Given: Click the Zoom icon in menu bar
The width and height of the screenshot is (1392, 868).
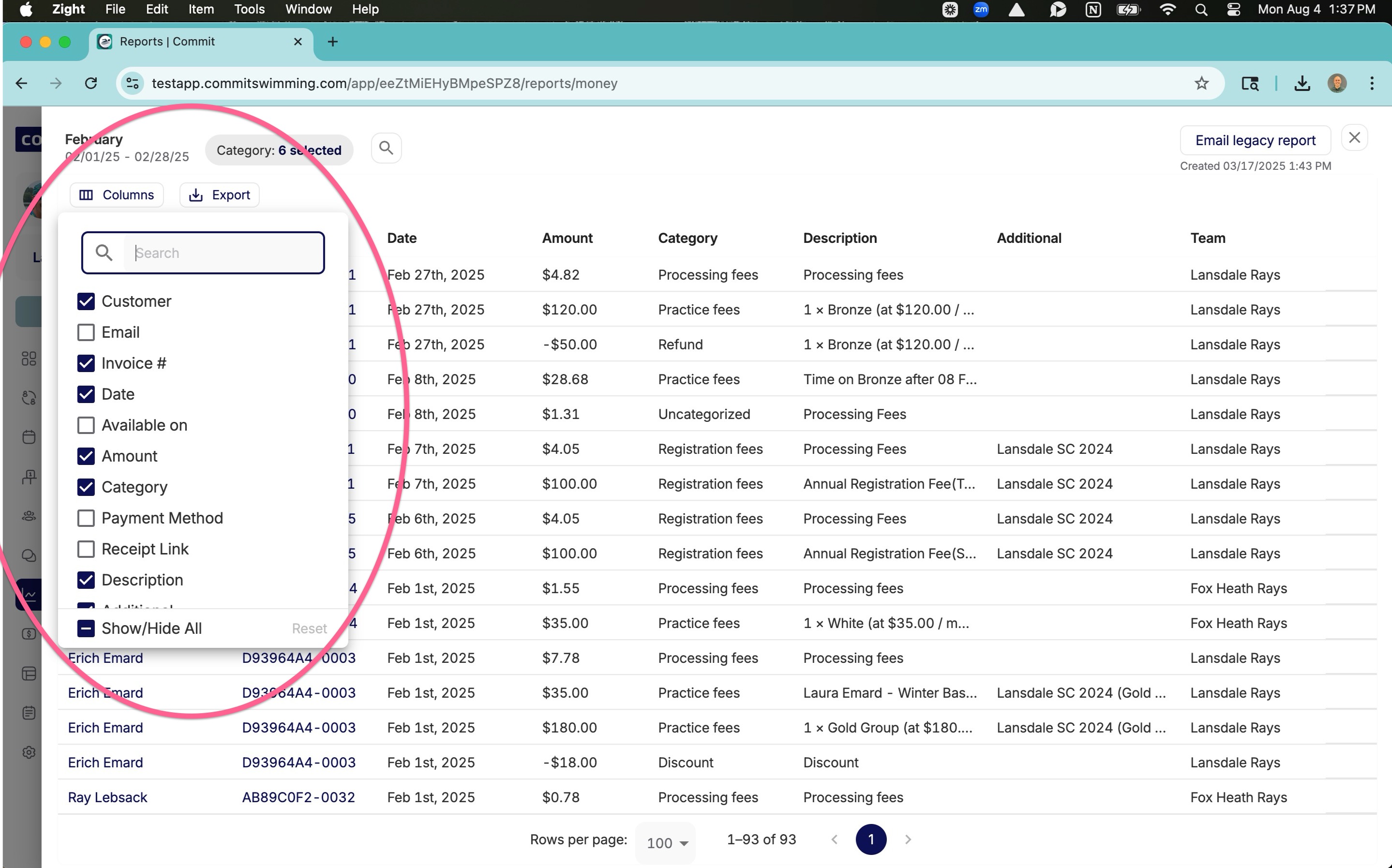Looking at the screenshot, I should point(981,9).
